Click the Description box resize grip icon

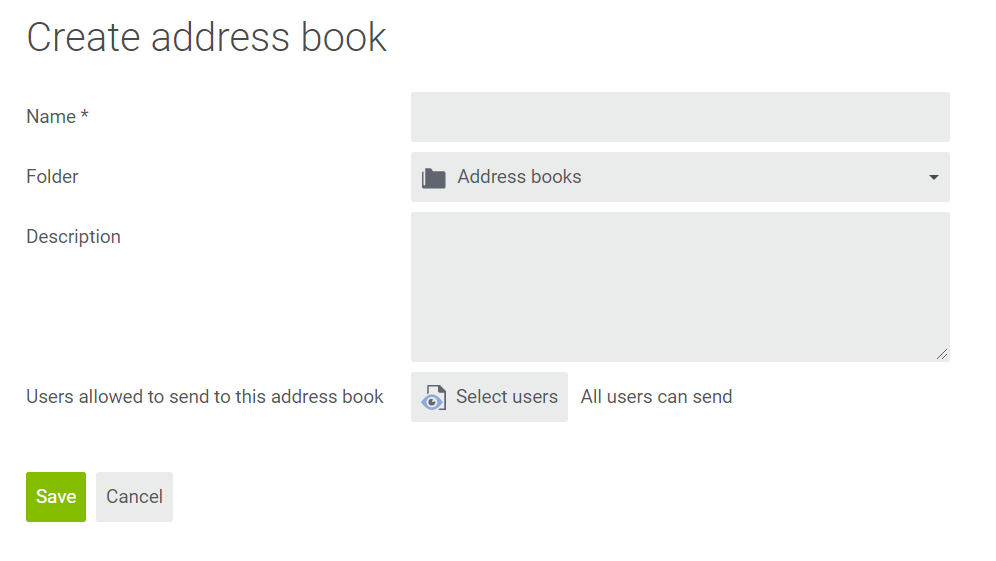tap(942, 355)
